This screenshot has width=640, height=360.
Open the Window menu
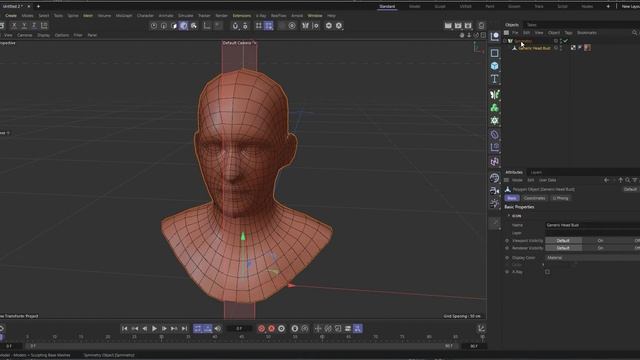tap(315, 16)
